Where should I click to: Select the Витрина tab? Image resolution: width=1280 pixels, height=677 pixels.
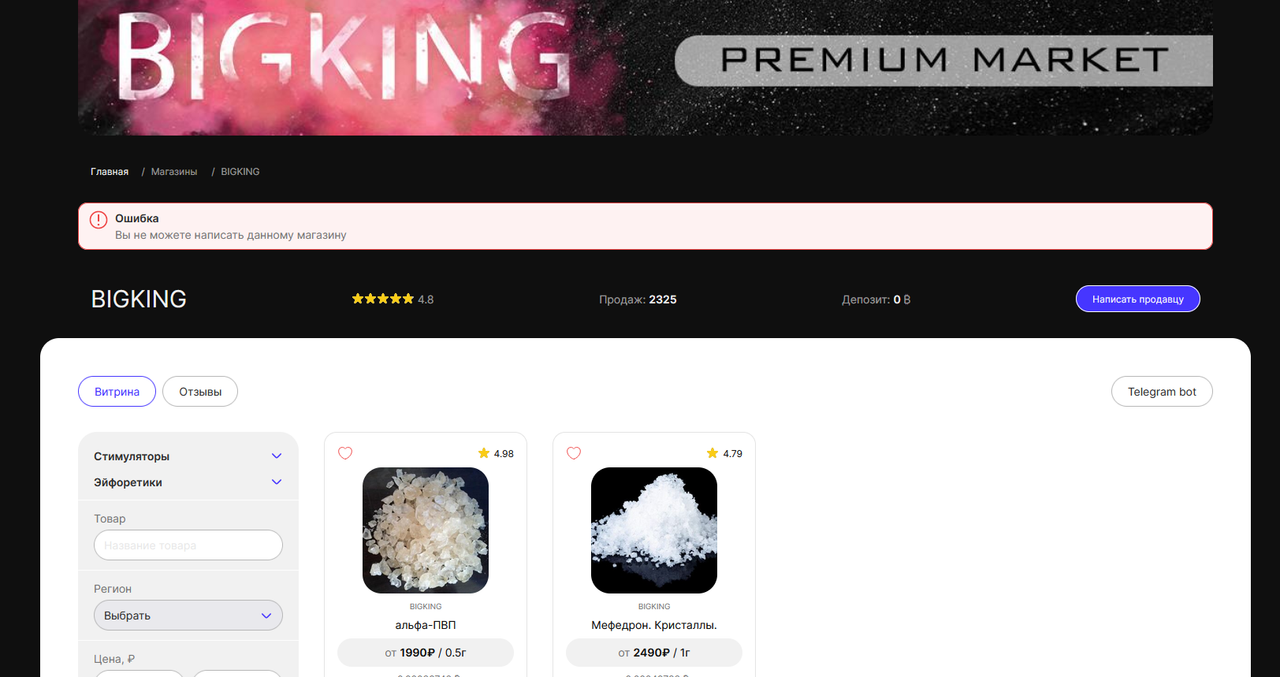pos(117,392)
